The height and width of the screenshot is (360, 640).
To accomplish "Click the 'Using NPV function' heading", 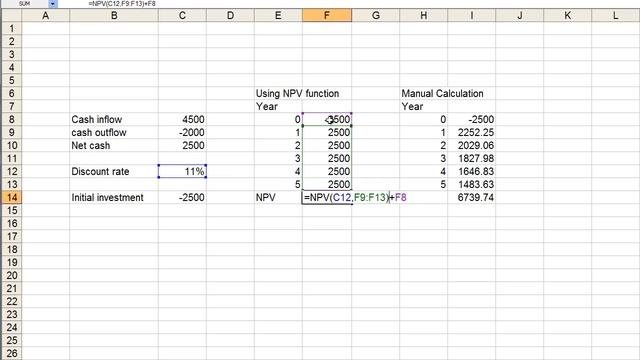I will coord(297,93).
